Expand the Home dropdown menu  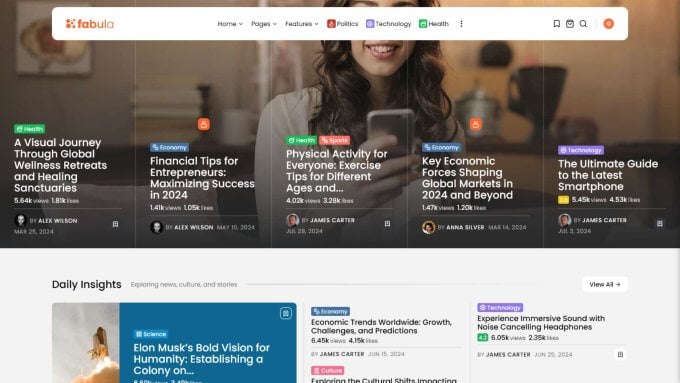coord(230,24)
